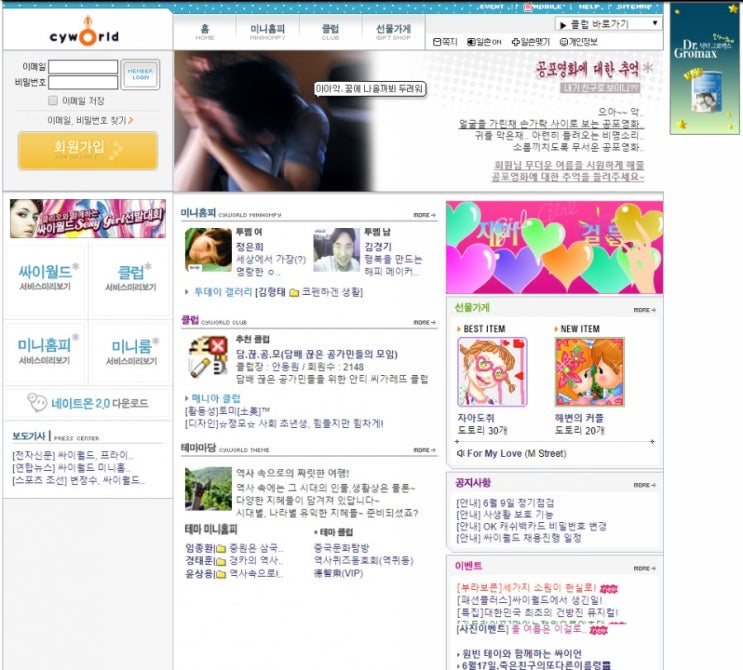Click the 해변의 커플 new item thumbnail

coord(589,372)
